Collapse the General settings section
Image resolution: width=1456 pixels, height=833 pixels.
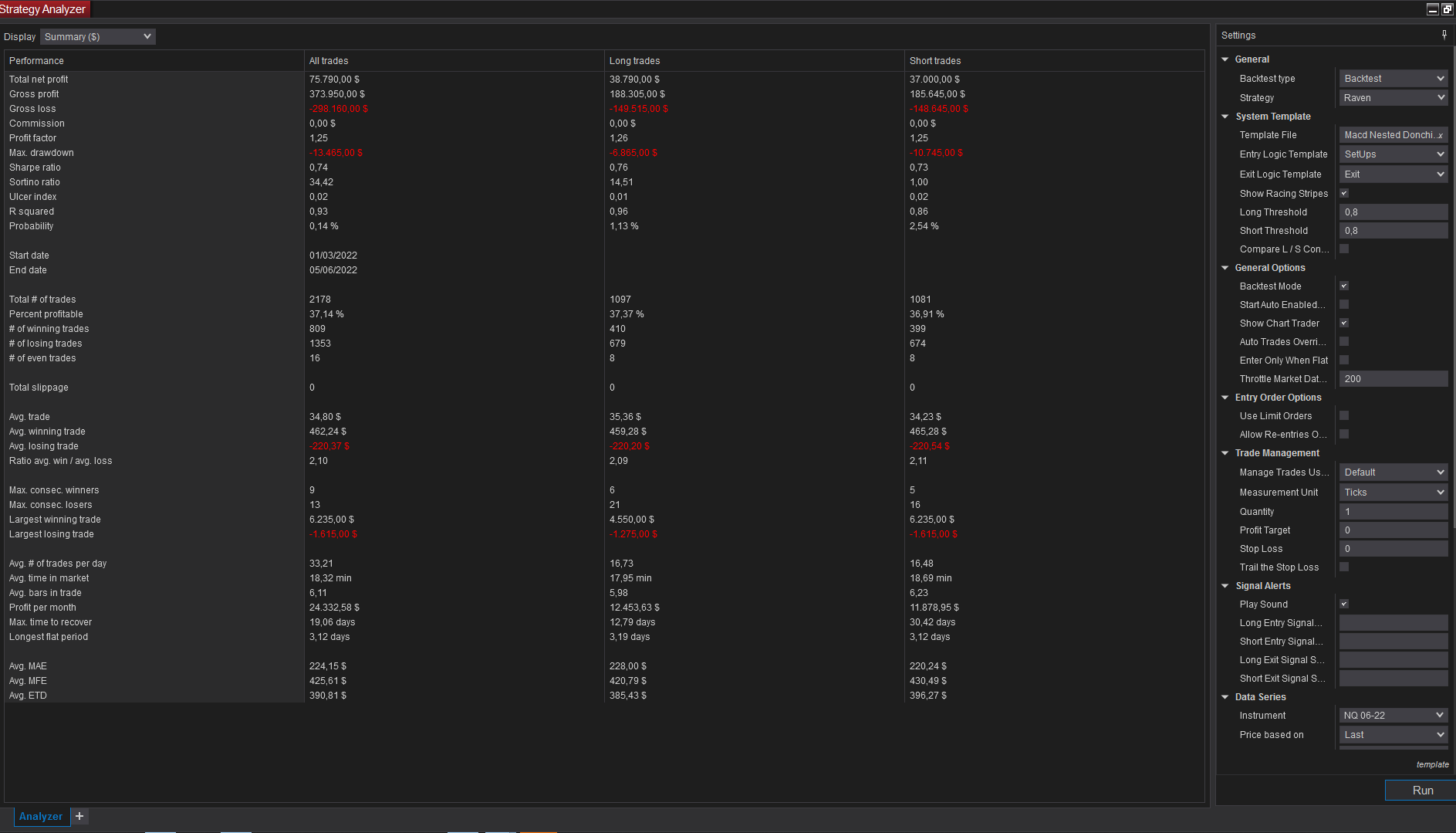click(1225, 59)
